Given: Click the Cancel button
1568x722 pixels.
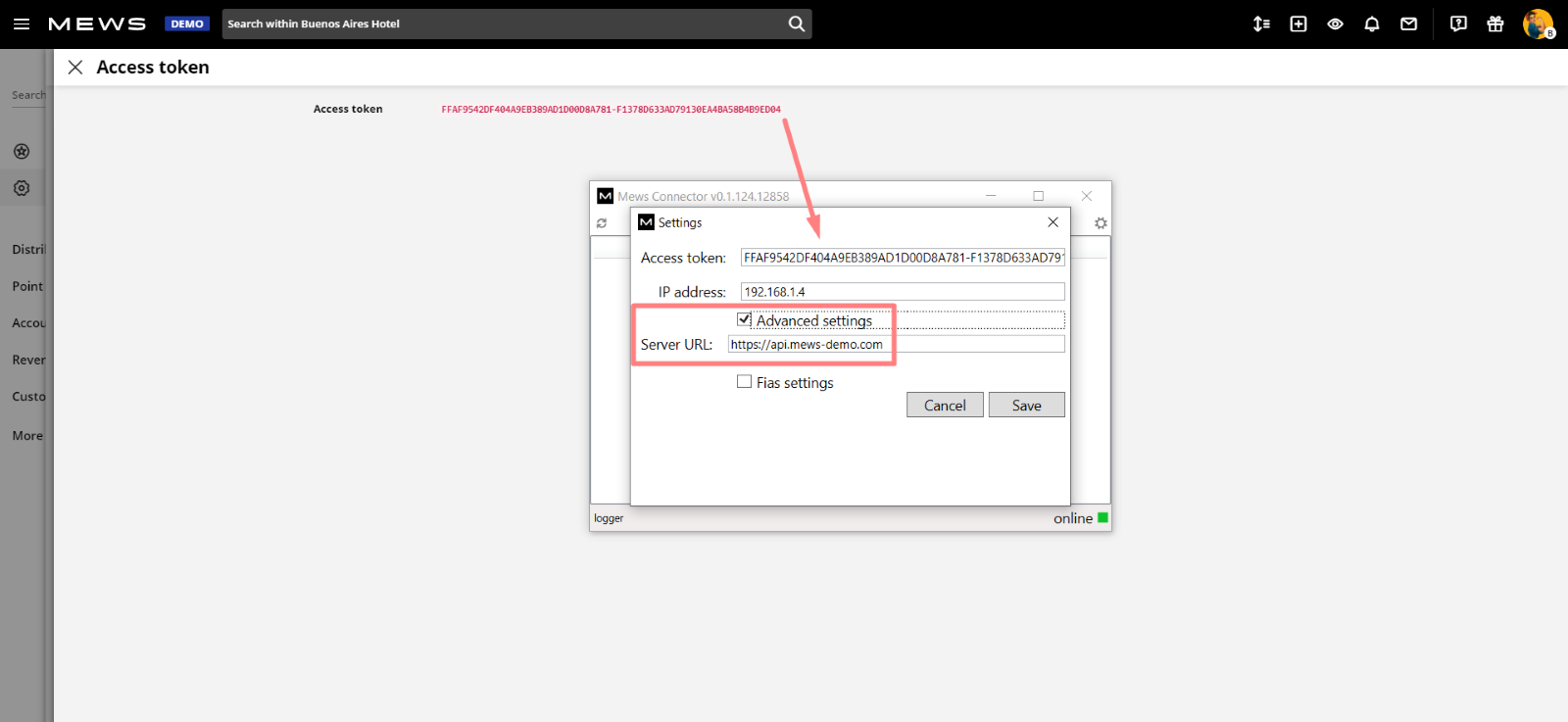Looking at the screenshot, I should [945, 406].
